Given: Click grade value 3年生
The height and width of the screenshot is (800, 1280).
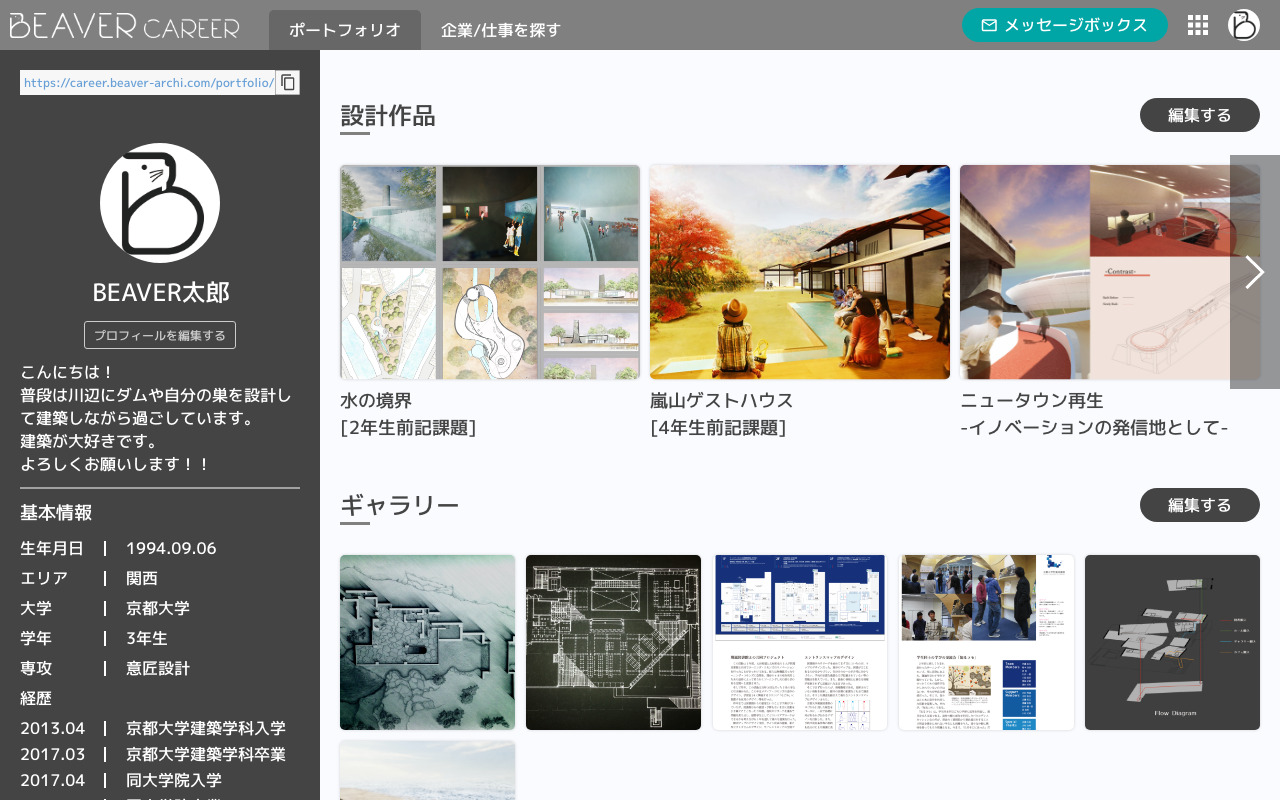Looking at the screenshot, I should click(147, 638).
